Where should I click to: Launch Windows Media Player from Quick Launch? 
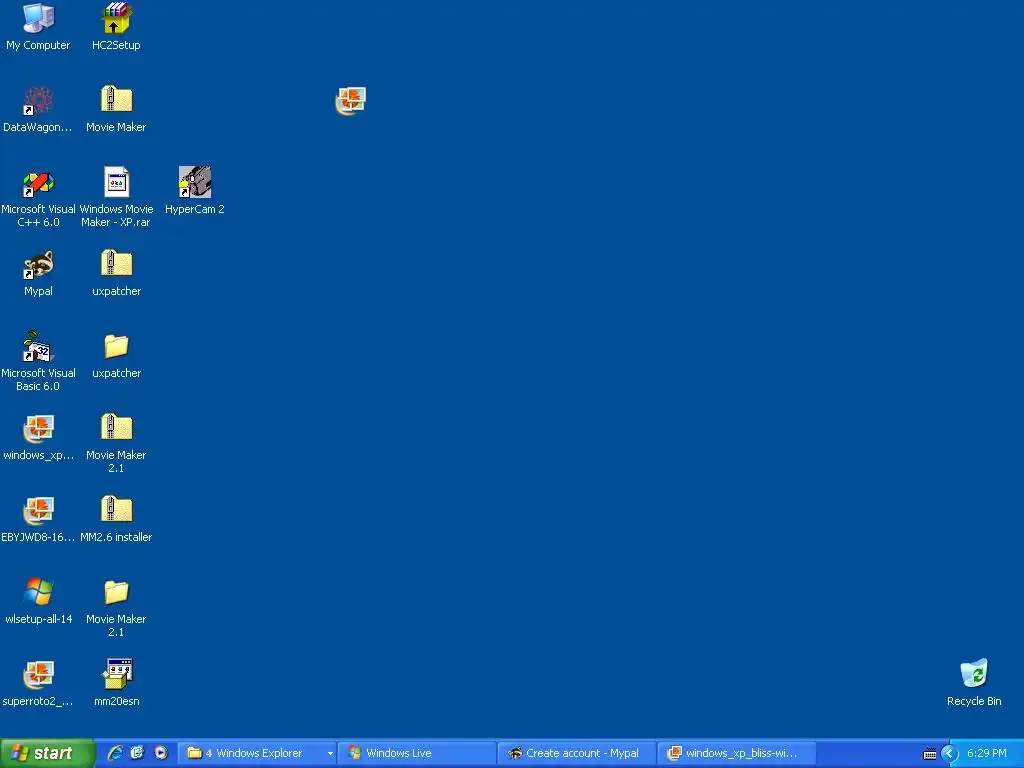click(x=161, y=753)
